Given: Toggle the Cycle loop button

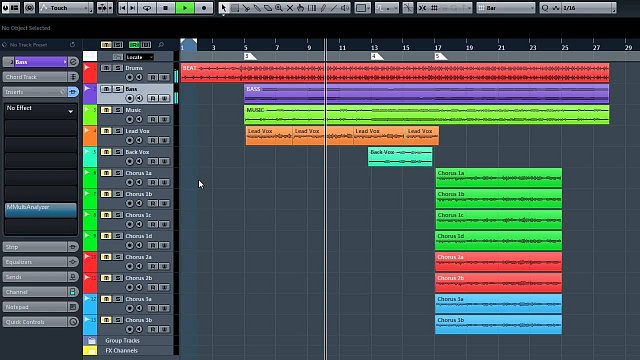Looking at the screenshot, I should coord(147,8).
